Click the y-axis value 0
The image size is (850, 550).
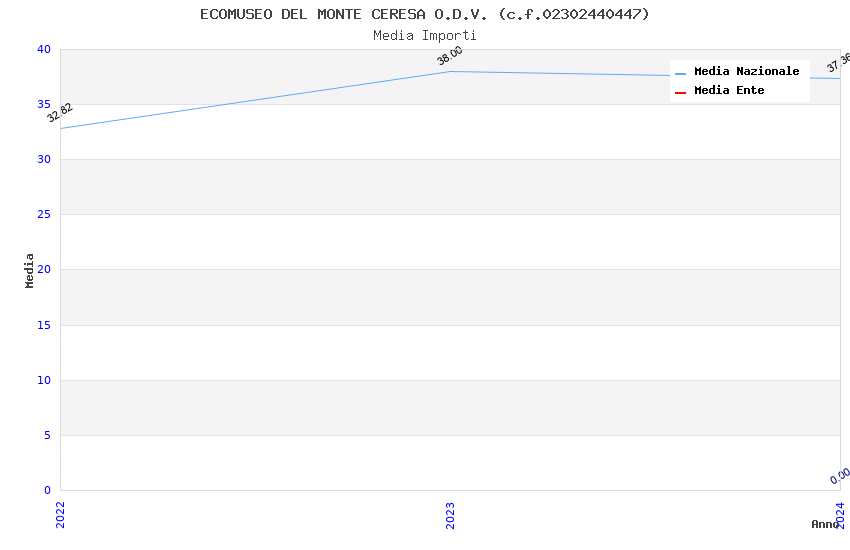click(48, 490)
